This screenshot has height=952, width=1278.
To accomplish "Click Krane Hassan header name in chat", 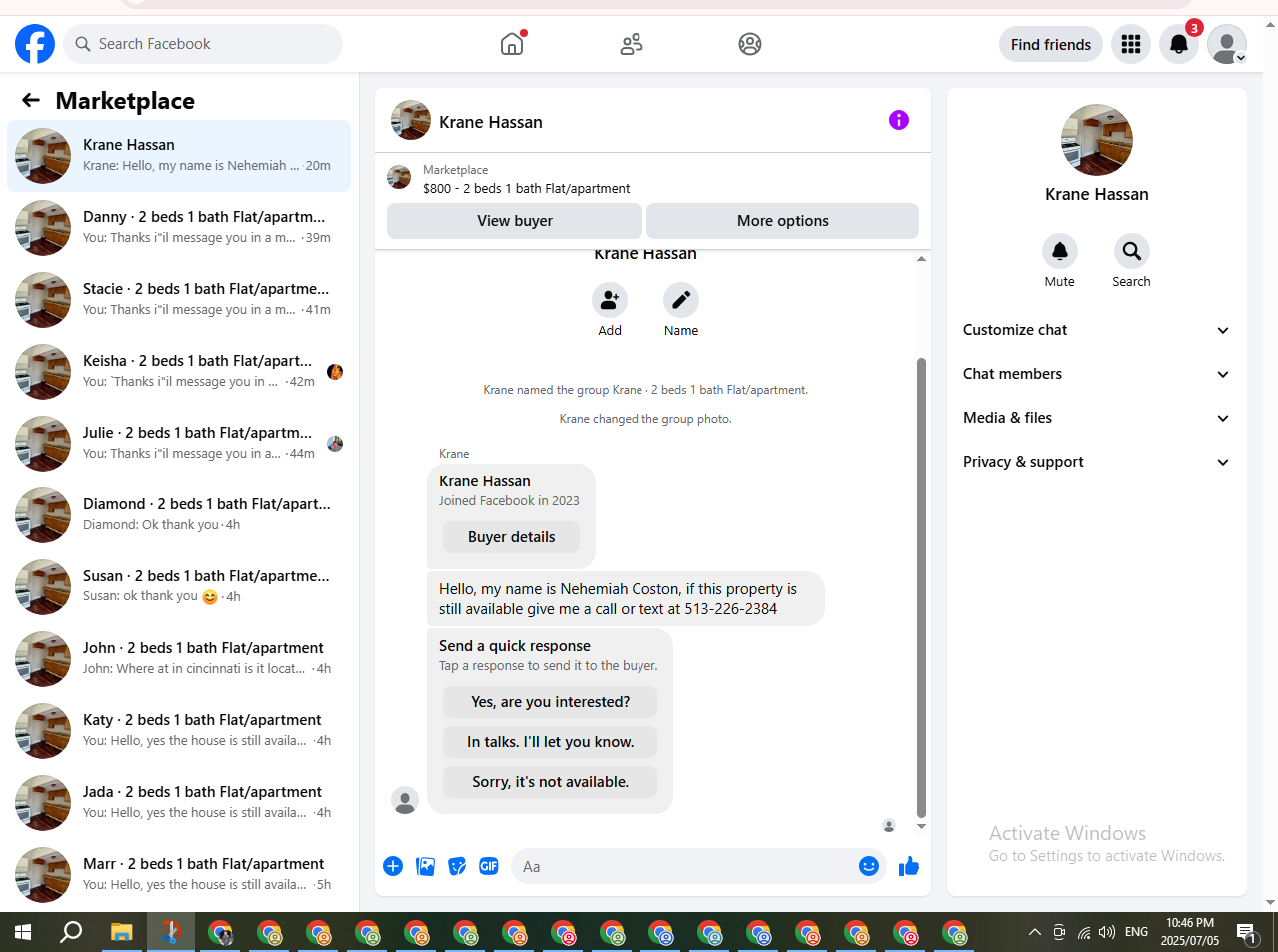I will tap(491, 122).
